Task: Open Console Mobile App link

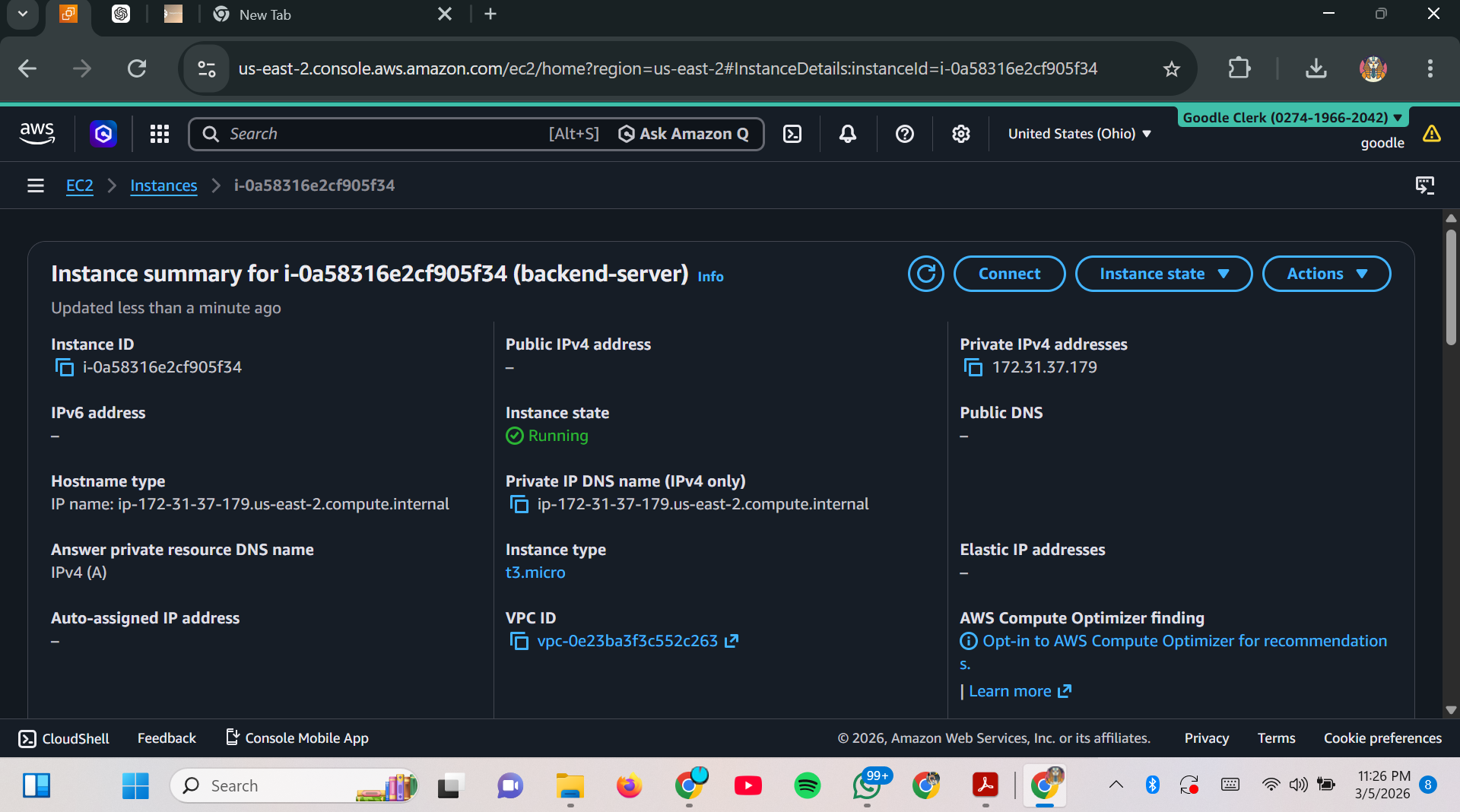Action: click(297, 738)
